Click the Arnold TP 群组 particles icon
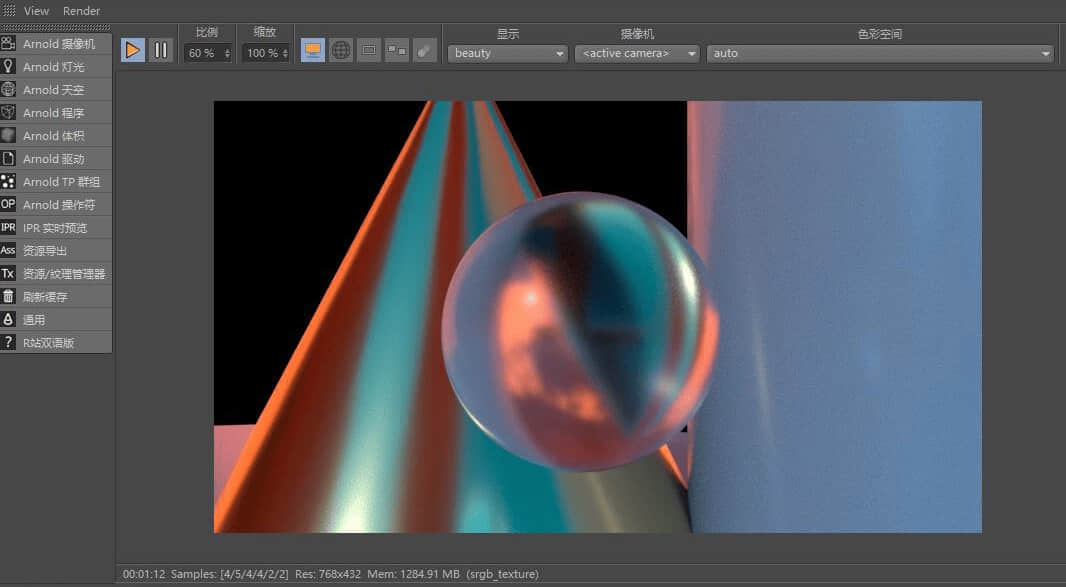 click(x=9, y=182)
